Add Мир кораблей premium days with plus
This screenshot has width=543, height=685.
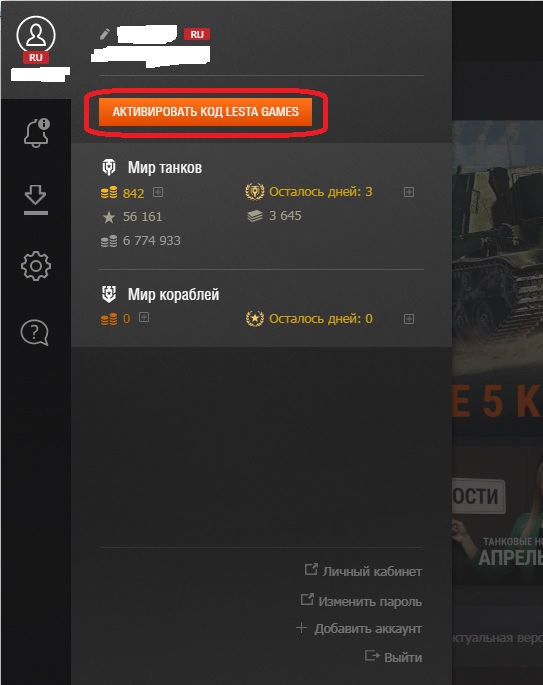(x=409, y=319)
